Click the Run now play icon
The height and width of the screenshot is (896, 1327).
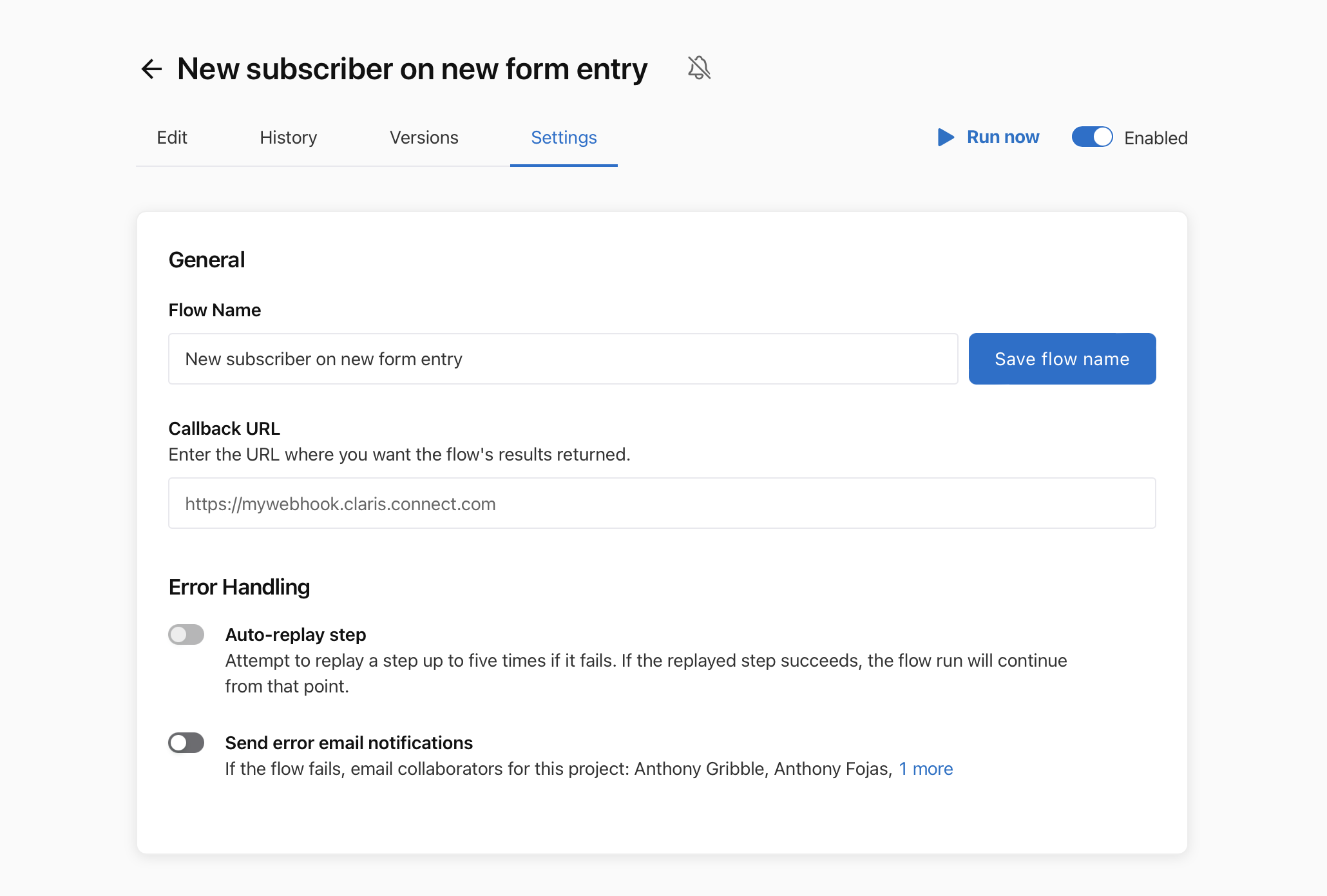(x=944, y=138)
